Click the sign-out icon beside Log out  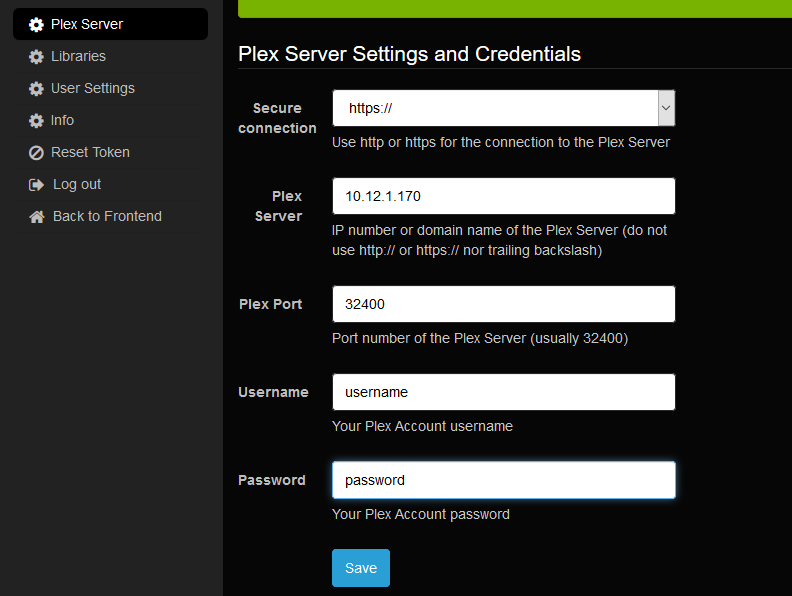(36, 185)
